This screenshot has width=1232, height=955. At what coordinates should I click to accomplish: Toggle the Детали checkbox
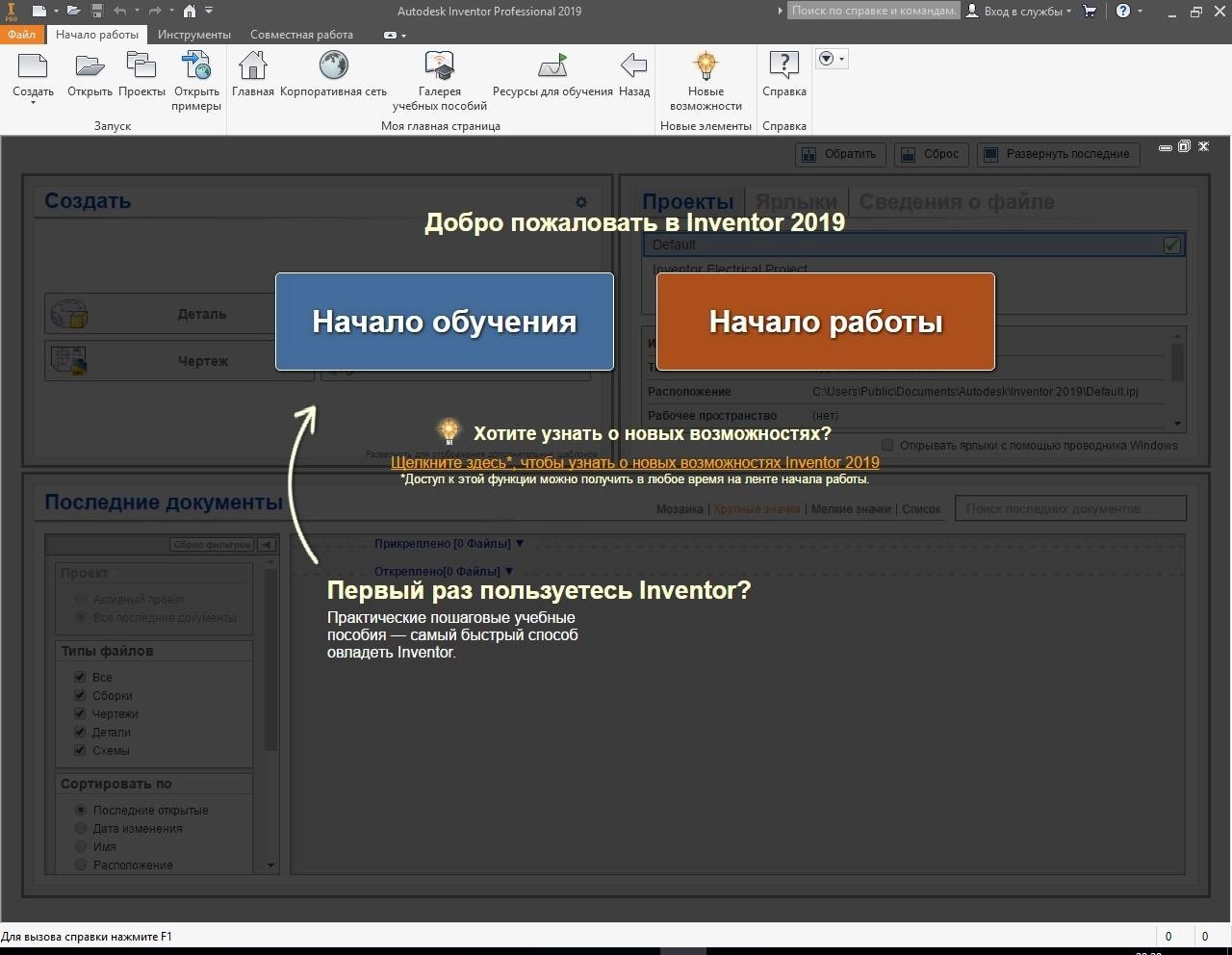click(x=80, y=732)
